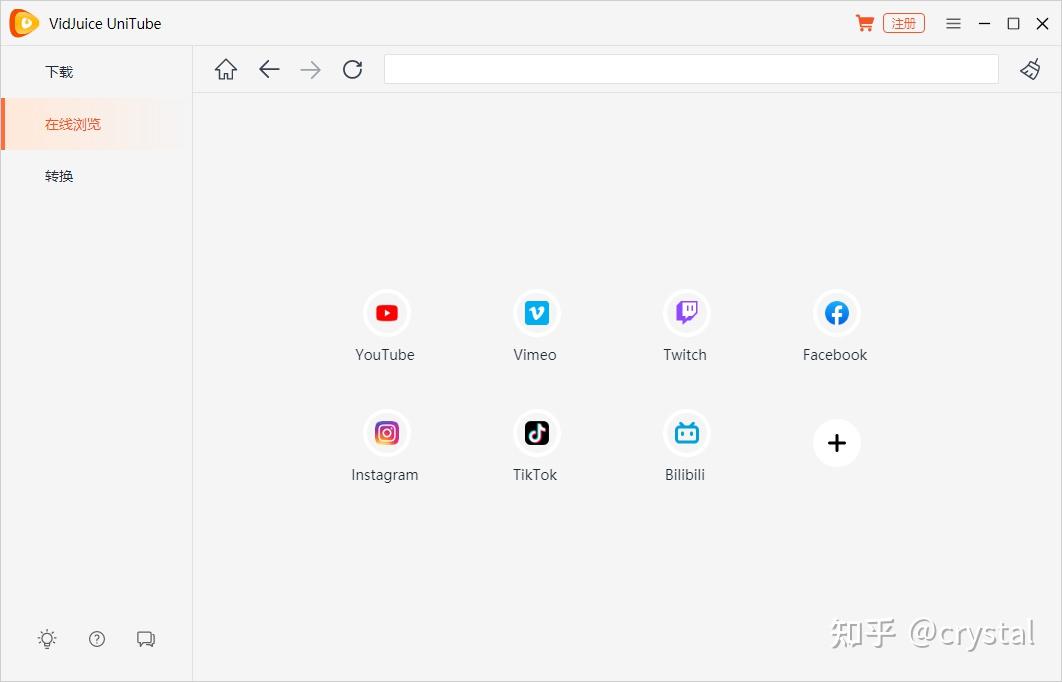Go to home page via home icon
The height and width of the screenshot is (682, 1062).
pyautogui.click(x=225, y=69)
